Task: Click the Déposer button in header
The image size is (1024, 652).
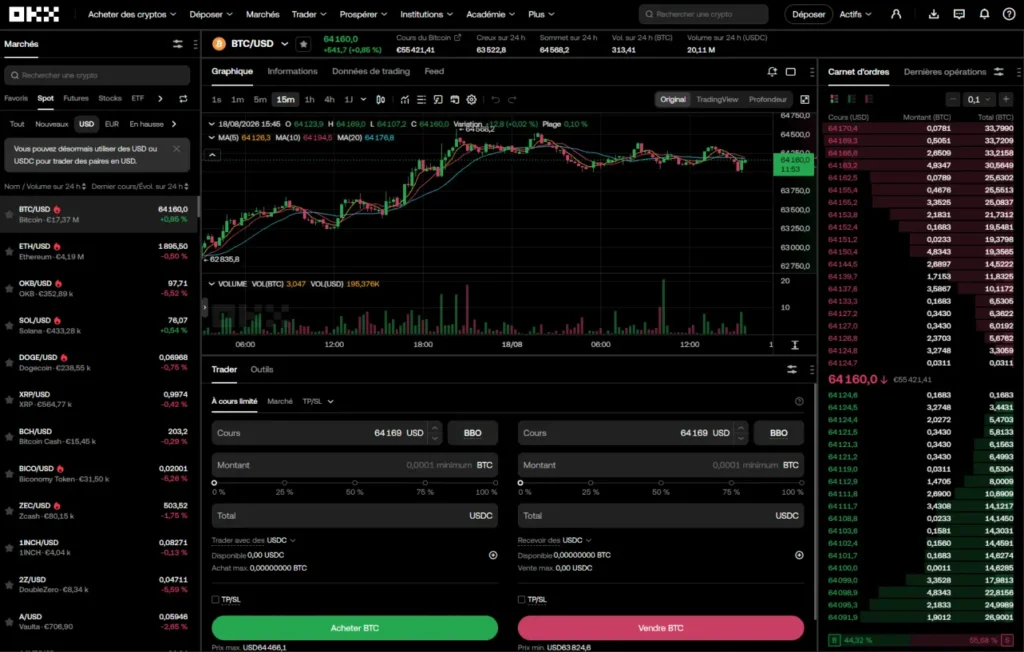Action: click(808, 14)
